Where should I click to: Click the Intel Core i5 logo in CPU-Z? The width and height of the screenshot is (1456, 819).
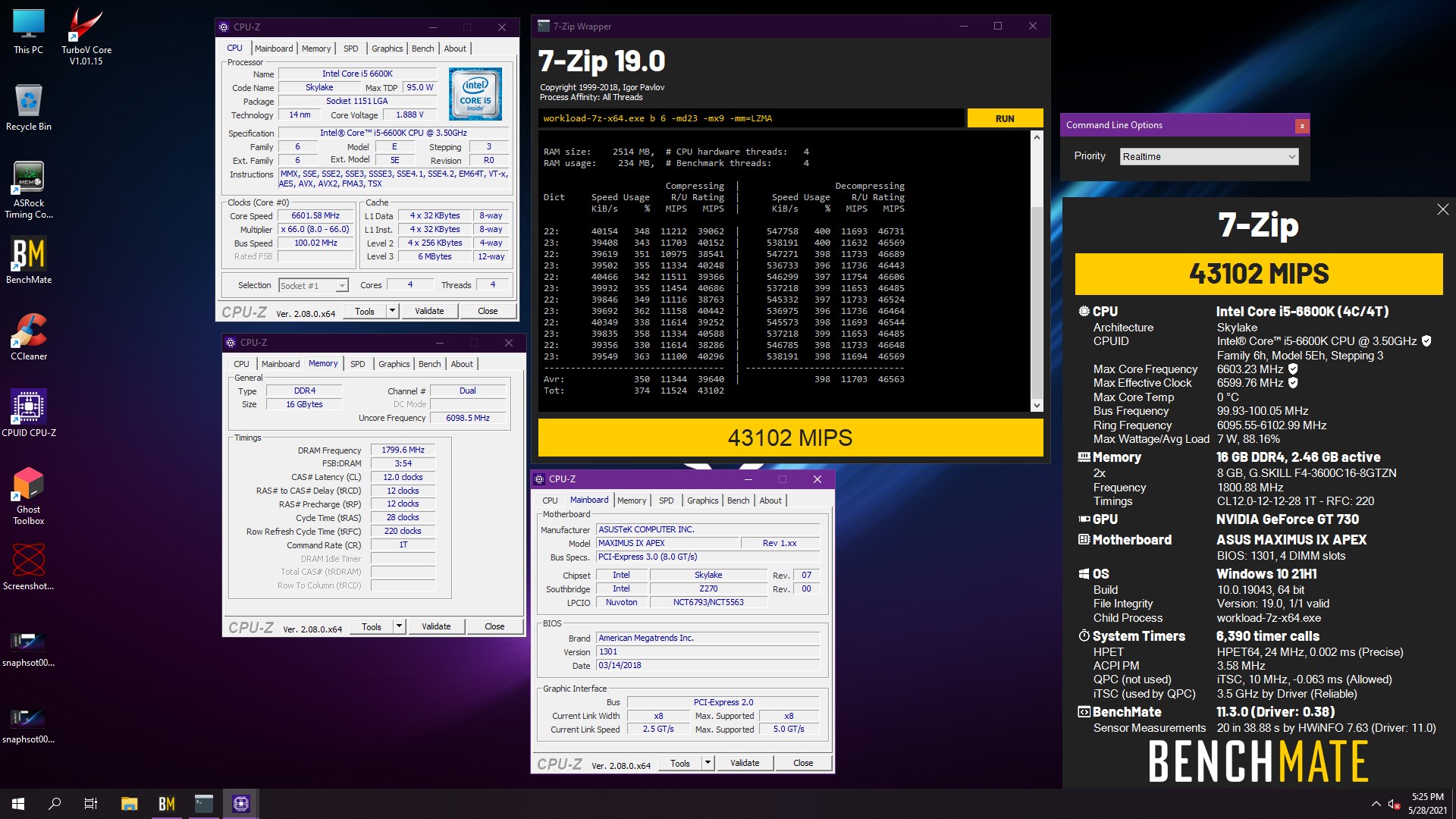[475, 94]
